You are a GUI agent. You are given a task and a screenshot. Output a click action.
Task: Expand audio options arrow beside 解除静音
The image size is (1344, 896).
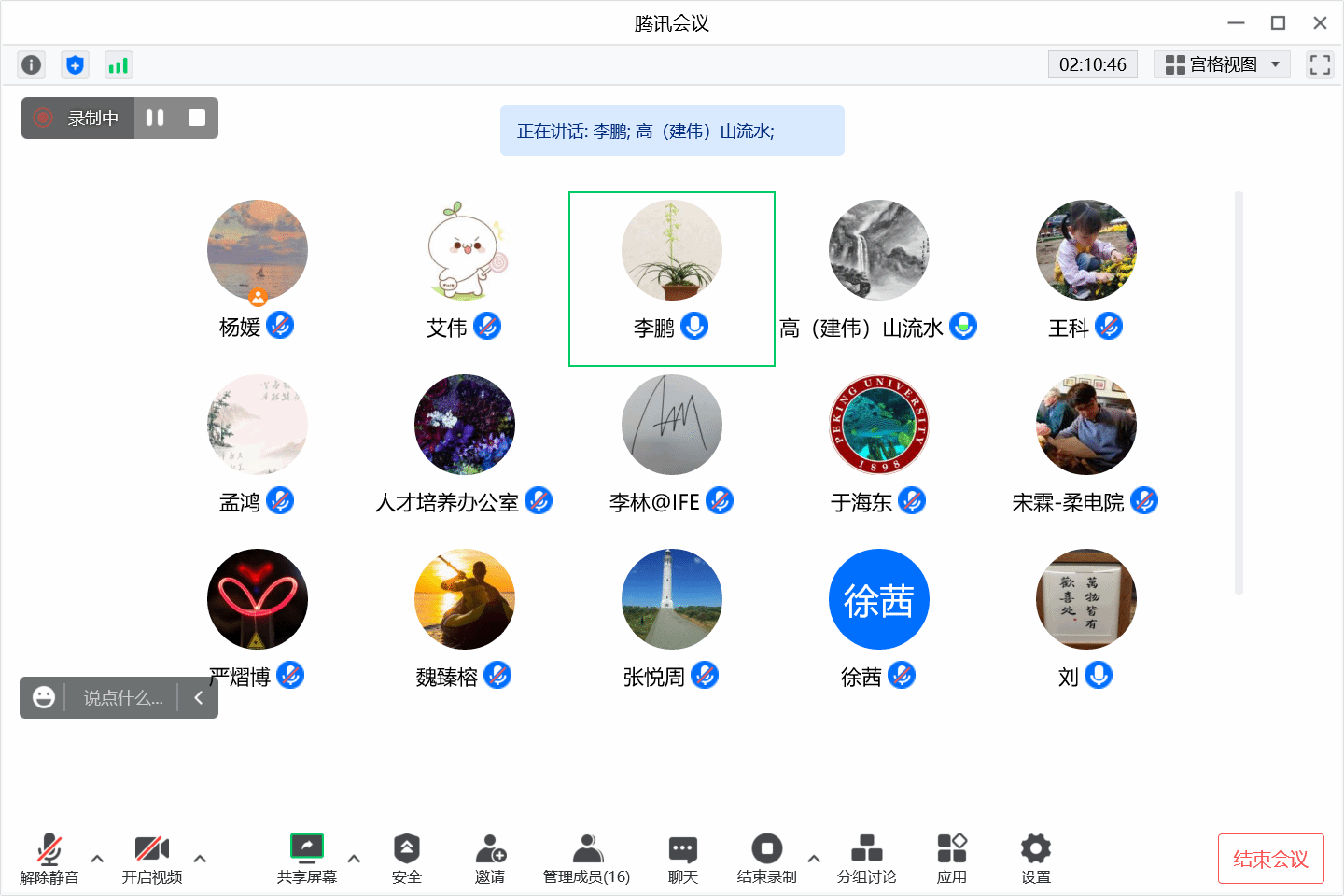[x=97, y=859]
